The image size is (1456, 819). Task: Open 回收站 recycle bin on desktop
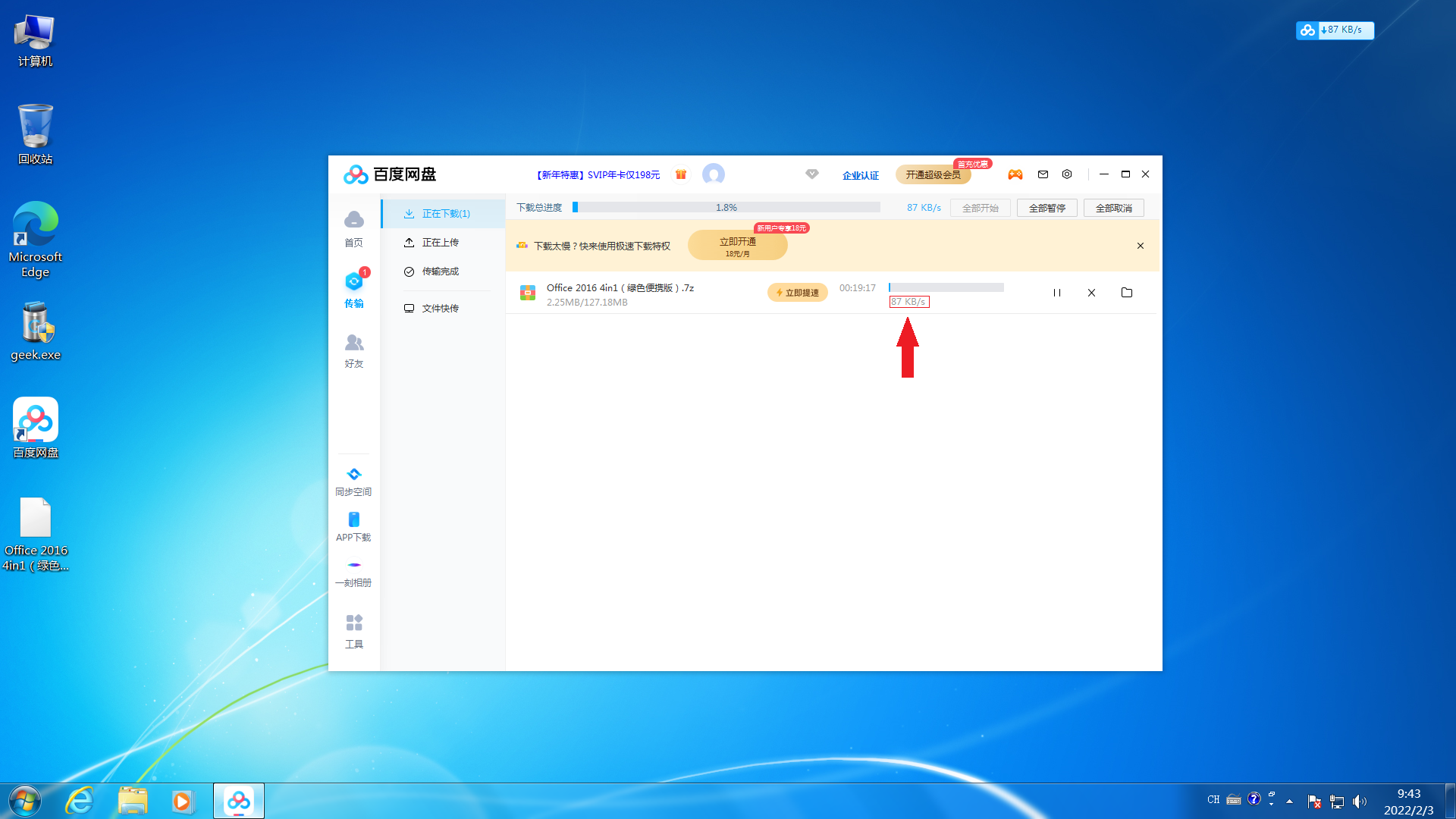pos(35,134)
